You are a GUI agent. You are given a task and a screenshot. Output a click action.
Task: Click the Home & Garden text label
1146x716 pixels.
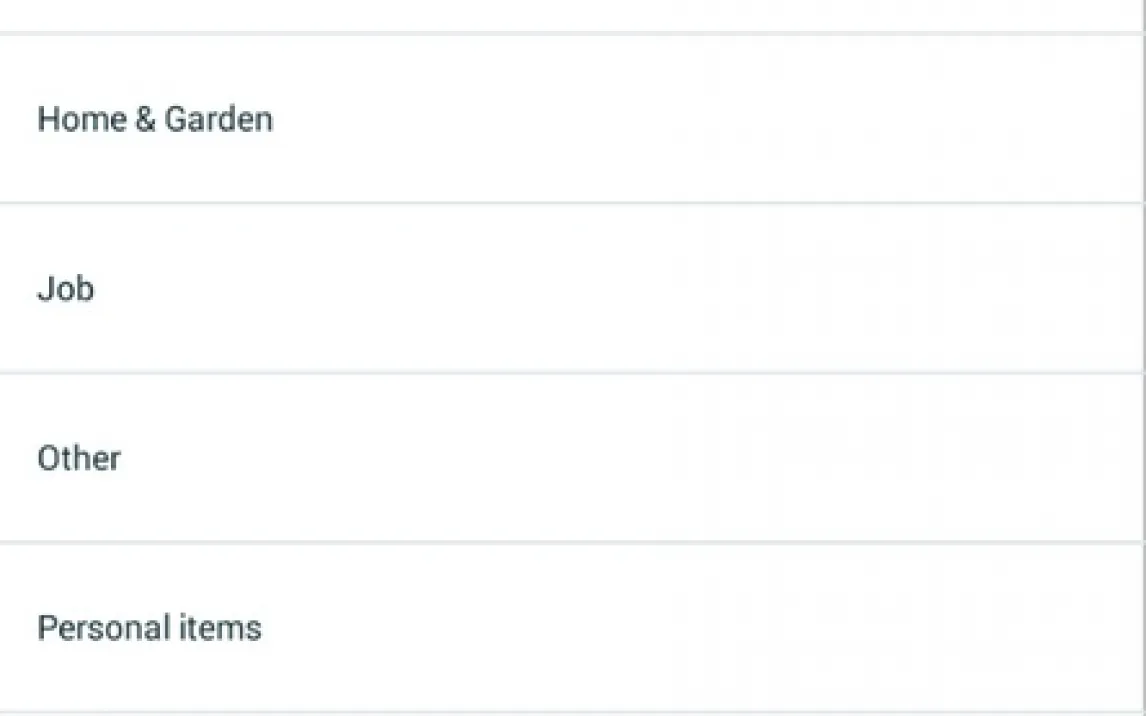click(155, 119)
